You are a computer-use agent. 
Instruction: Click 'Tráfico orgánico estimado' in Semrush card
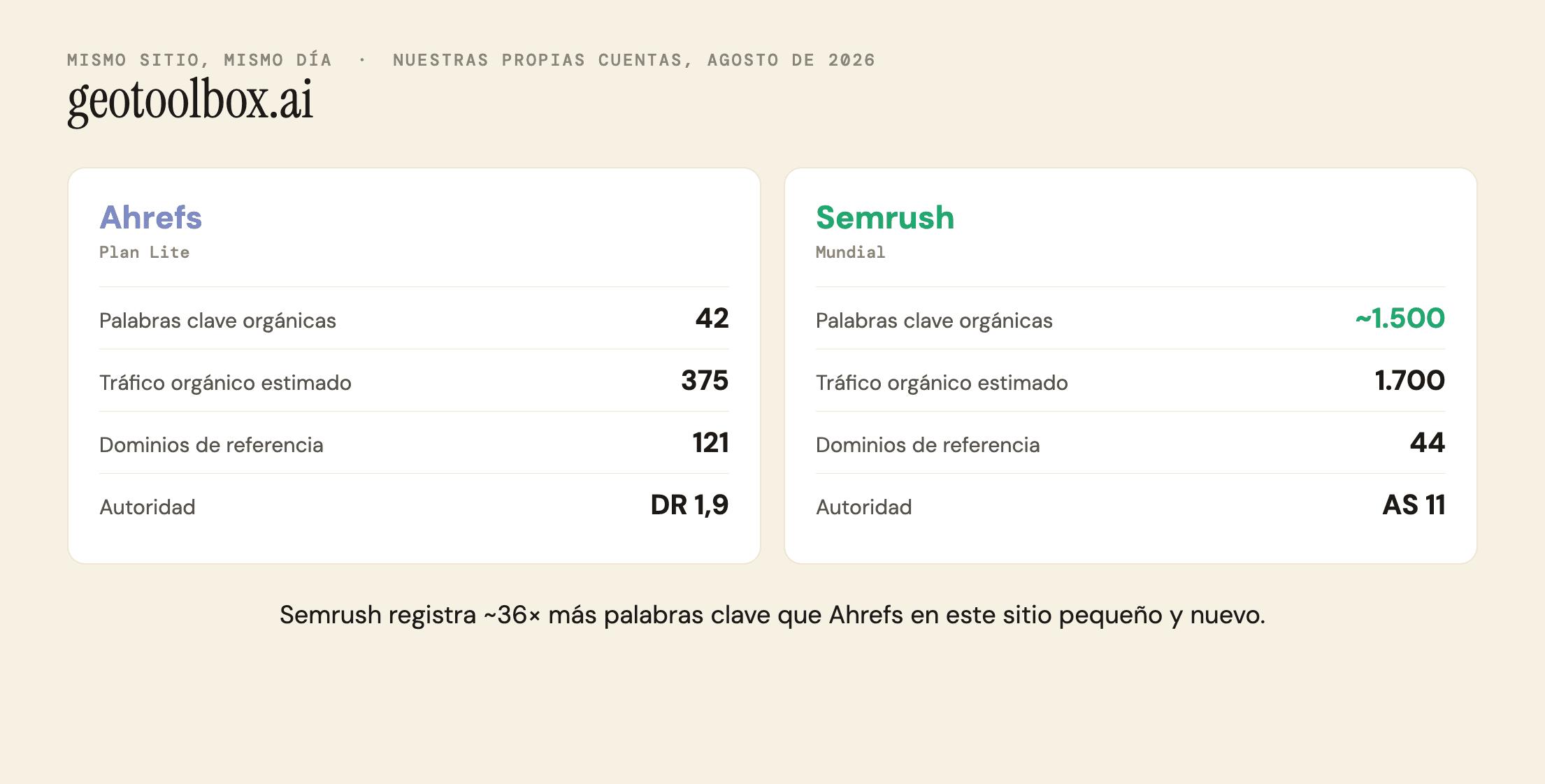pos(942,383)
